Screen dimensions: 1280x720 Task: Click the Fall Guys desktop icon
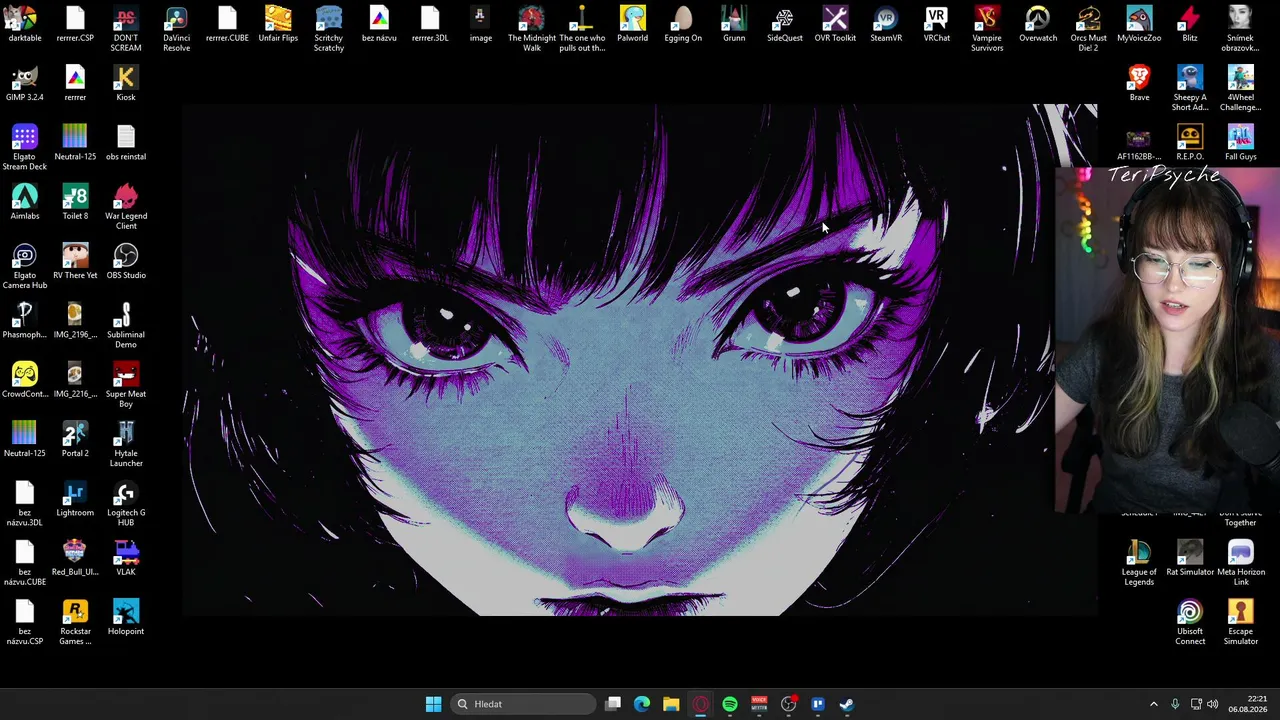tap(1241, 144)
